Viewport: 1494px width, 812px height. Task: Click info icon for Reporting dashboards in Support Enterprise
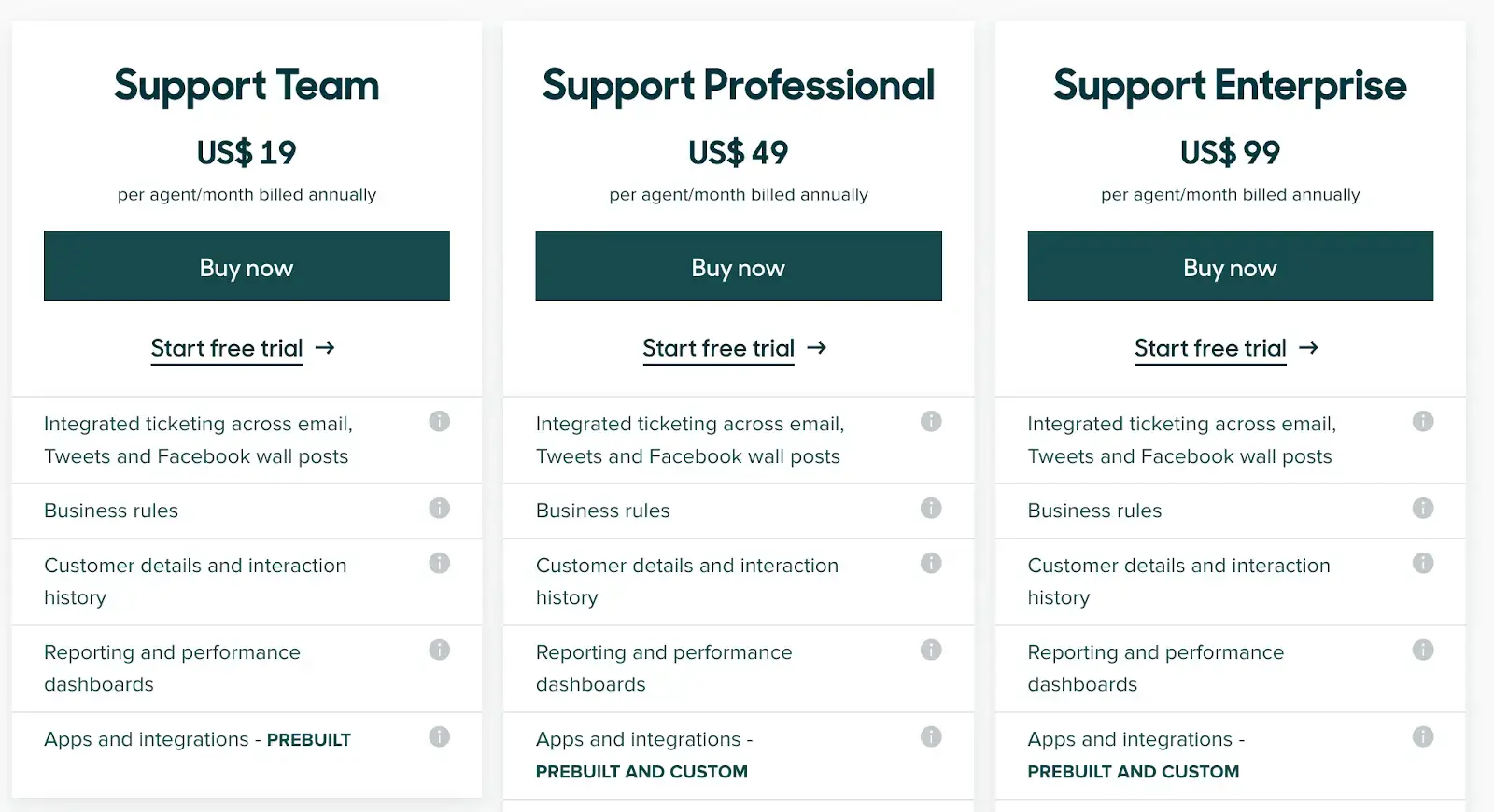(1422, 650)
